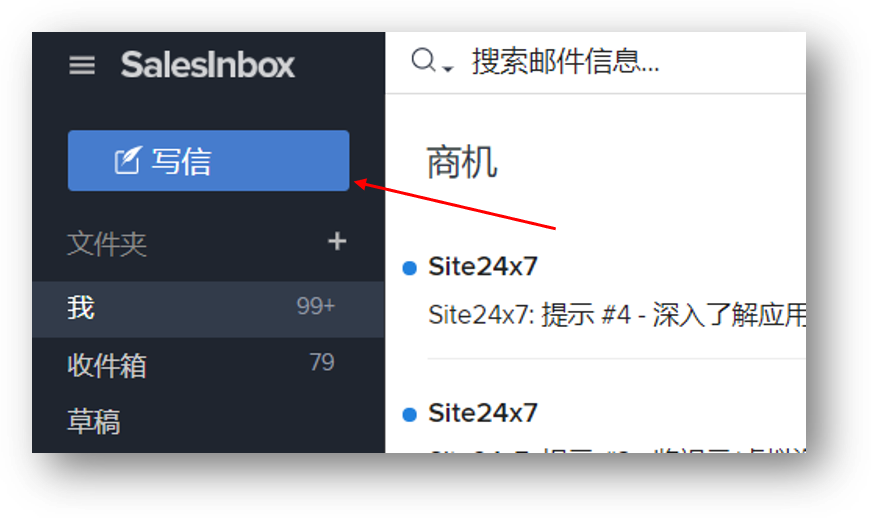
Task: Open the hamburger menu beside SalesInbox
Action: [82, 65]
